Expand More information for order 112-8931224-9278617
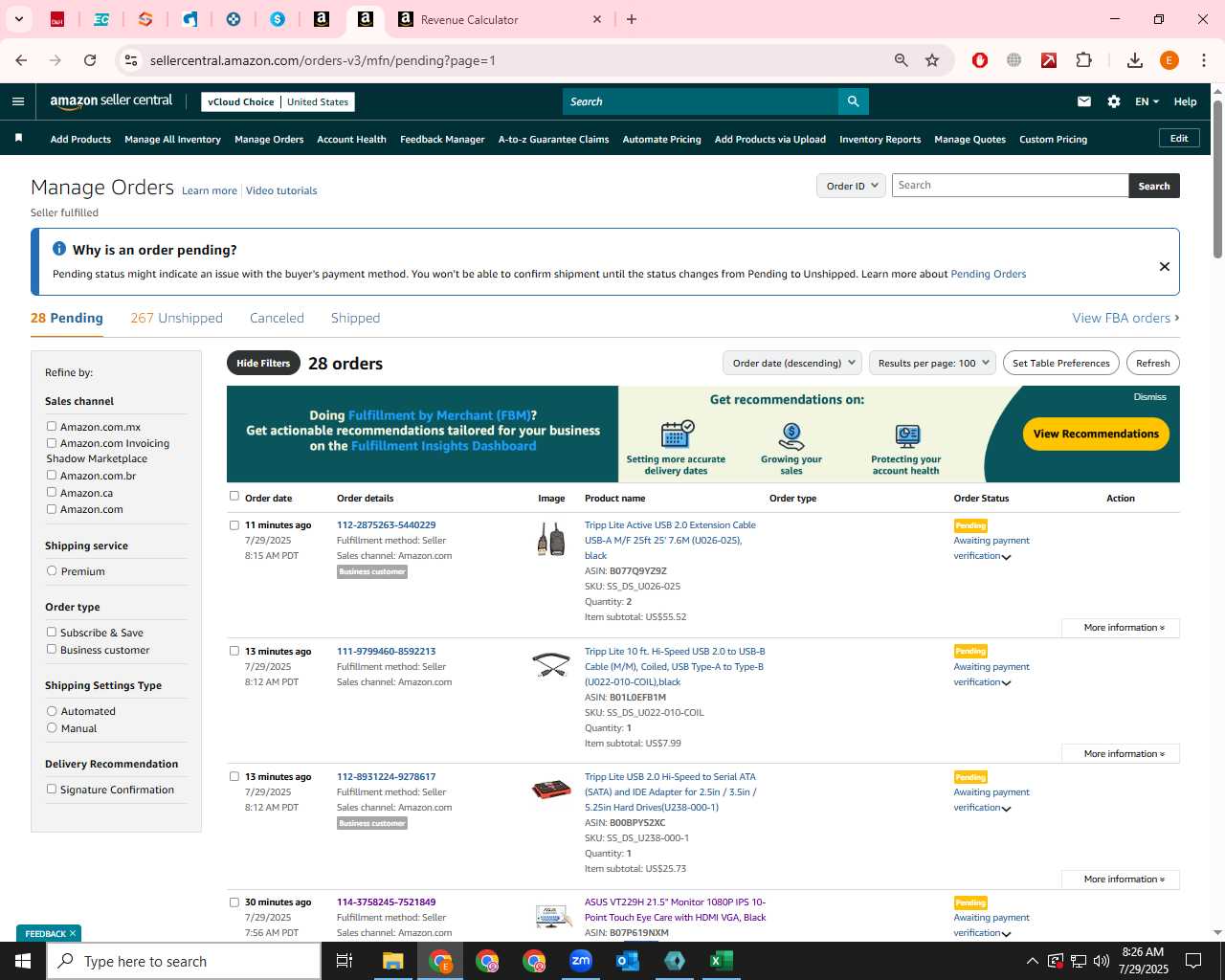Screen dimensions: 1225x980 point(1121,880)
